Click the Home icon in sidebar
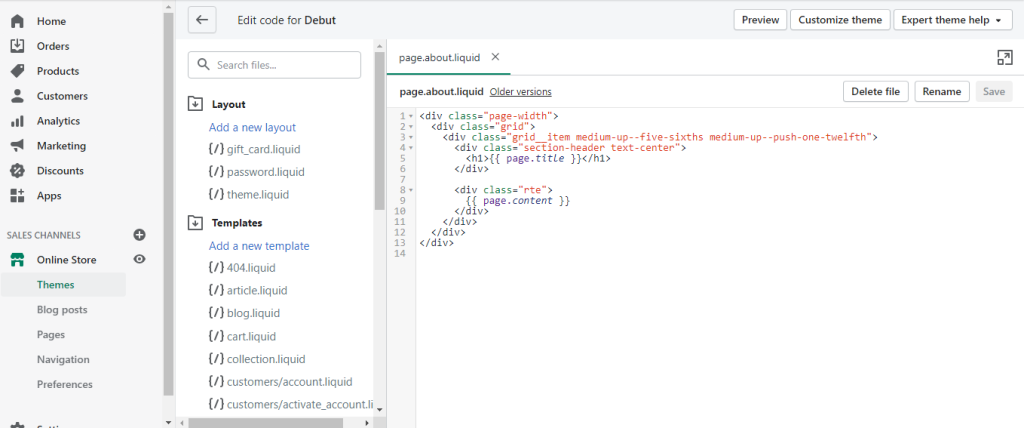The height and width of the screenshot is (428, 1024). click(18, 21)
